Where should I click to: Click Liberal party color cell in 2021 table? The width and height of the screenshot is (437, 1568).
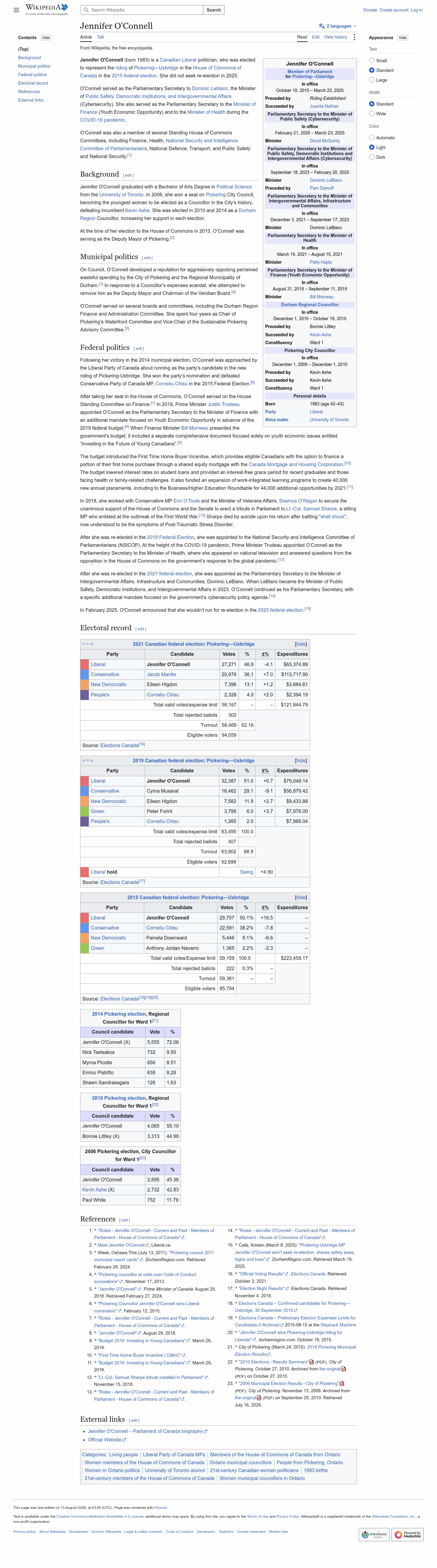85,664
